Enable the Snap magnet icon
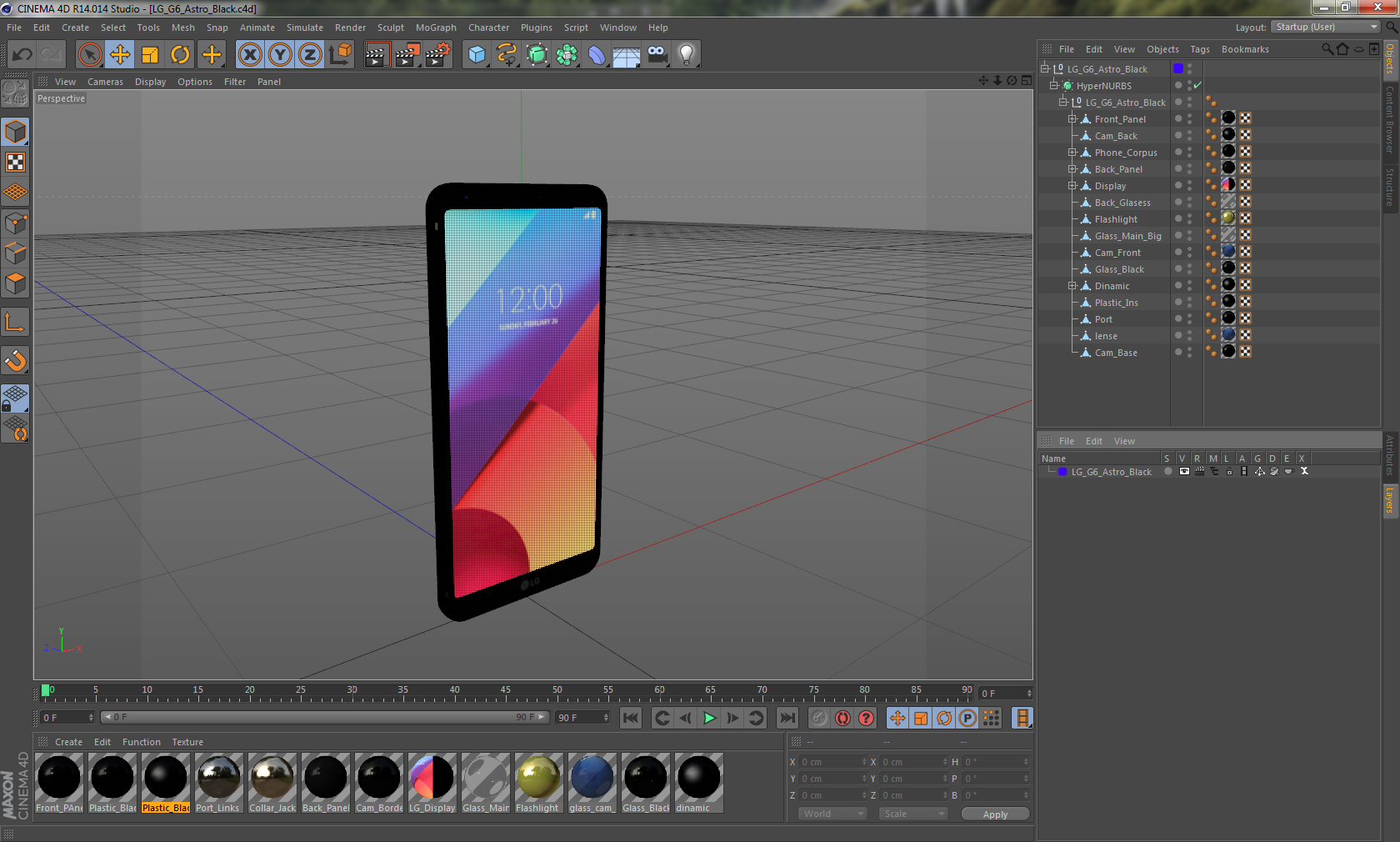1400x842 pixels. (x=15, y=360)
